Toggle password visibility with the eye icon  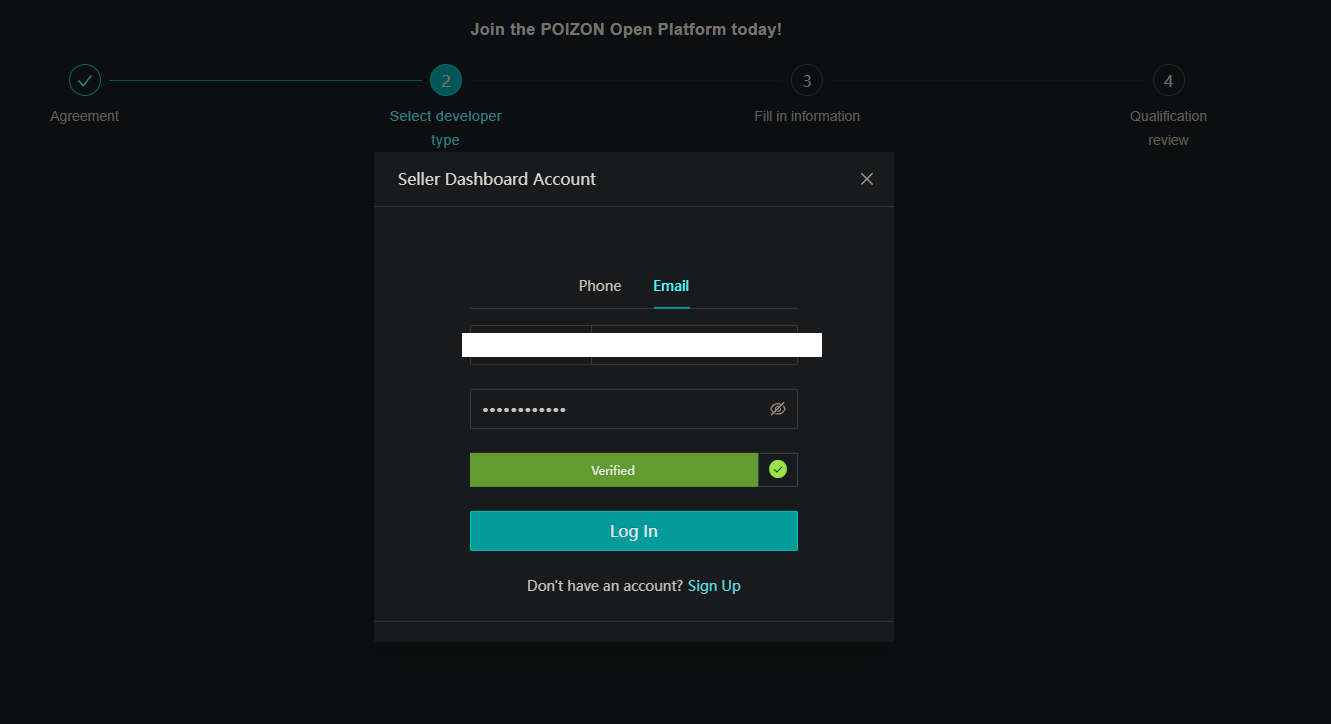[x=778, y=409]
